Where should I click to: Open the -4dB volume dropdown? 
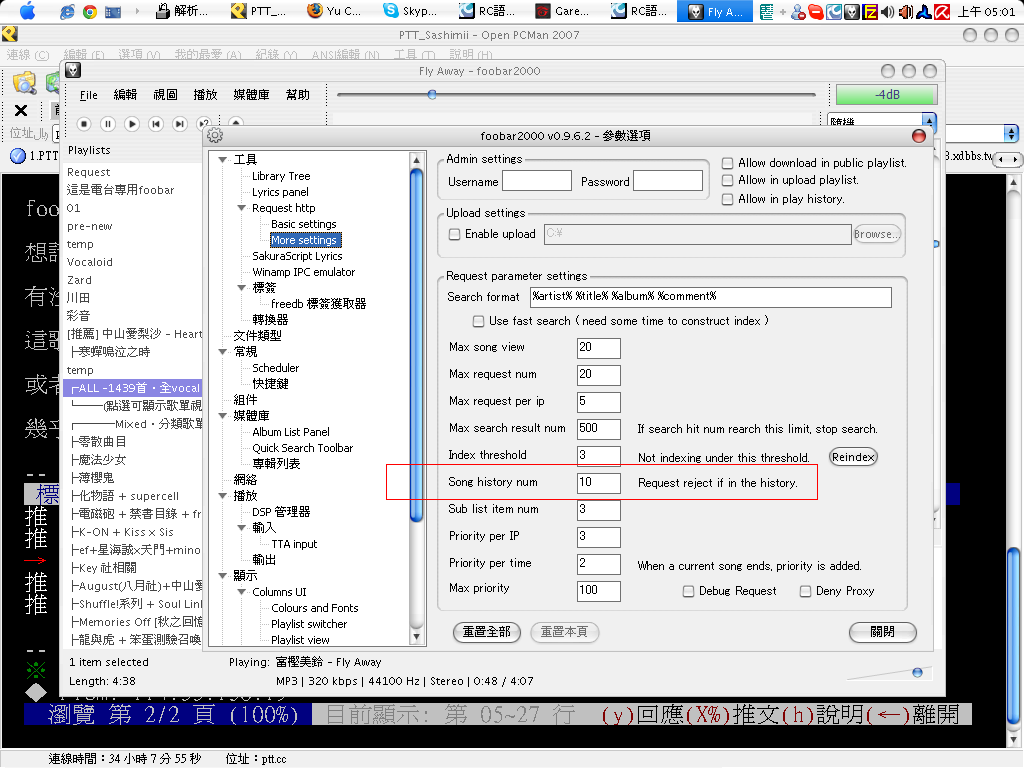pos(886,96)
